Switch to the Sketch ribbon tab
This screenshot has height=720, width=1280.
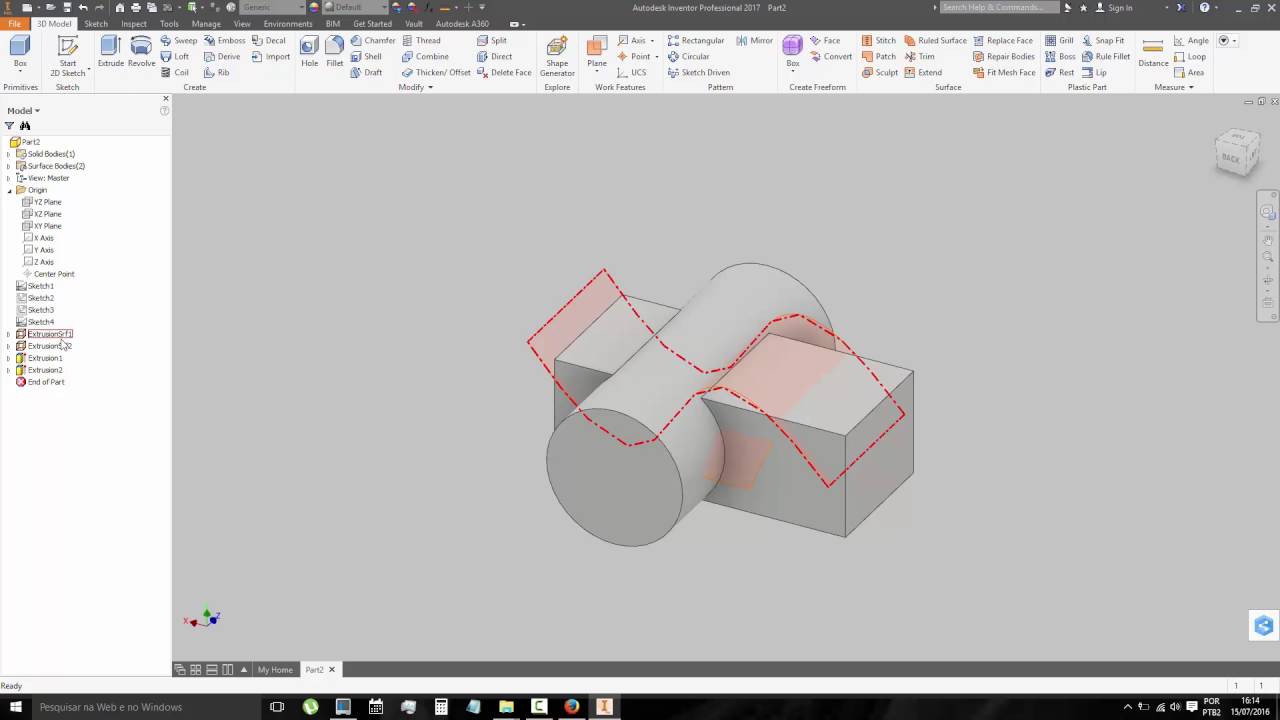point(96,23)
